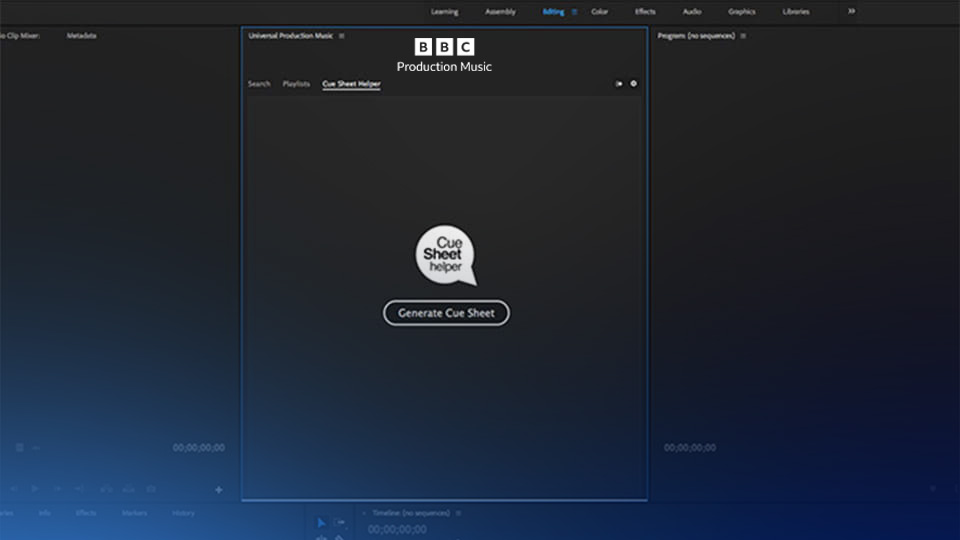Switch to the Assembly workspace
This screenshot has height=540, width=960.
(500, 12)
